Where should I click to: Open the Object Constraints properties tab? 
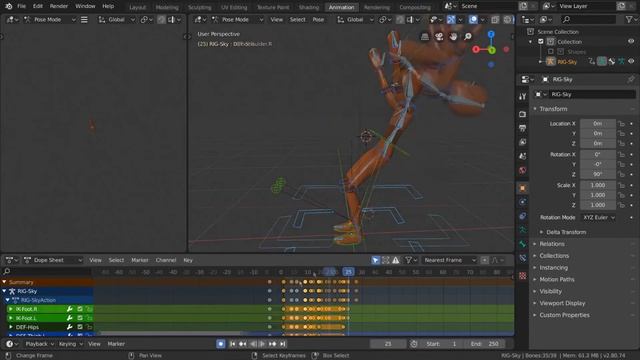click(522, 216)
